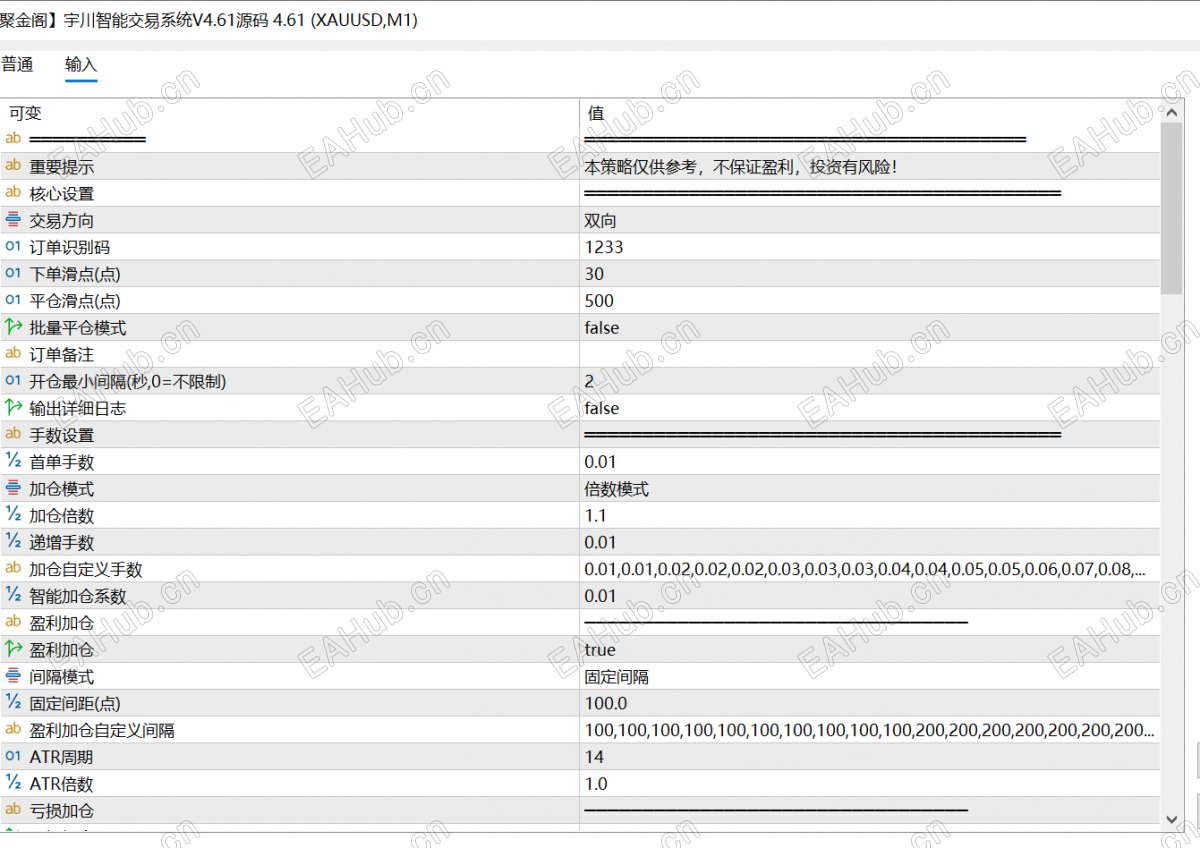Click the 开仓最小间隔(秒,0=不限制) parameter name
The image size is (1200, 848).
pos(128,381)
